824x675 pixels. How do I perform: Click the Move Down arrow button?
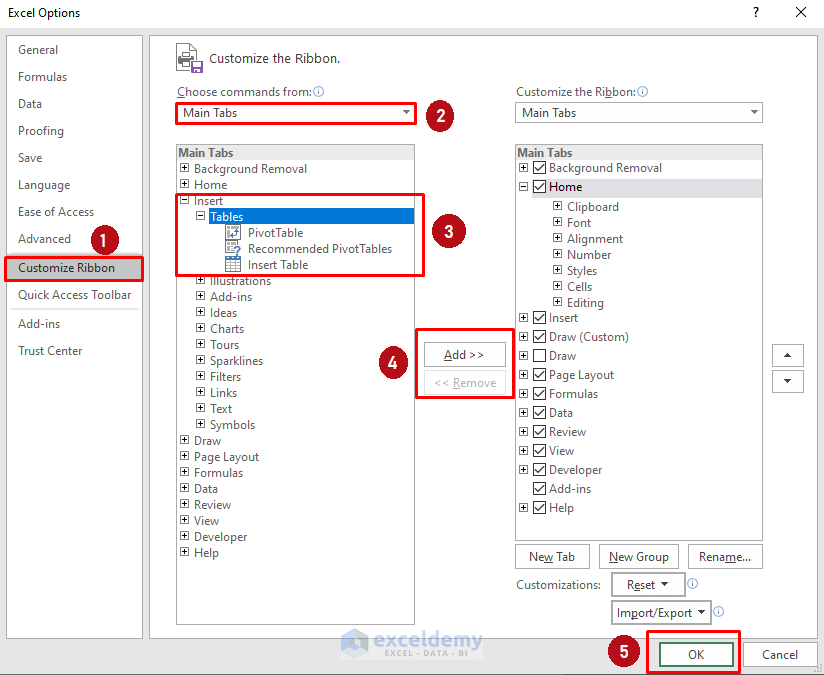(x=787, y=381)
